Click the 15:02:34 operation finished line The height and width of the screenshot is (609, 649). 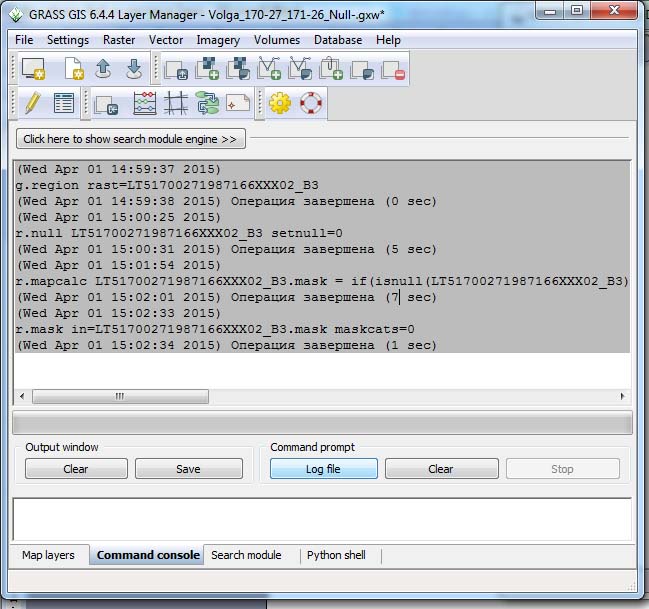click(x=227, y=345)
